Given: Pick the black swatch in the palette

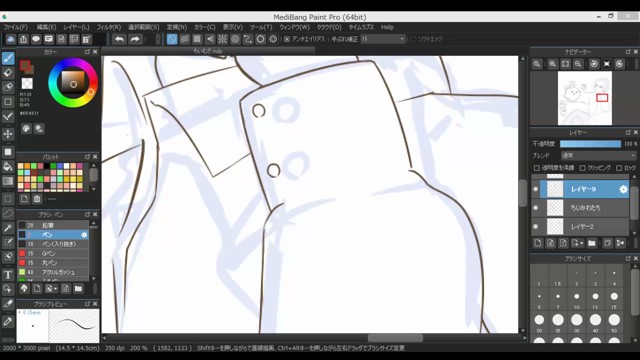Looking at the screenshot, I should click(x=47, y=166).
